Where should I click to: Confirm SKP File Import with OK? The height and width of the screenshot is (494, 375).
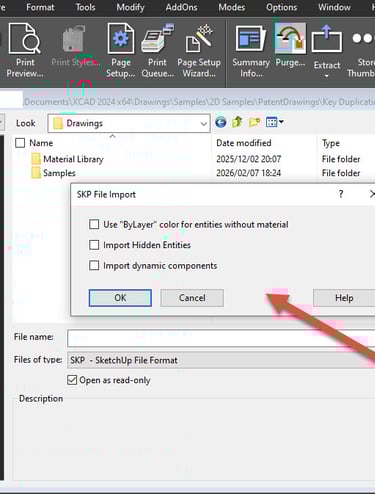pyautogui.click(x=120, y=298)
